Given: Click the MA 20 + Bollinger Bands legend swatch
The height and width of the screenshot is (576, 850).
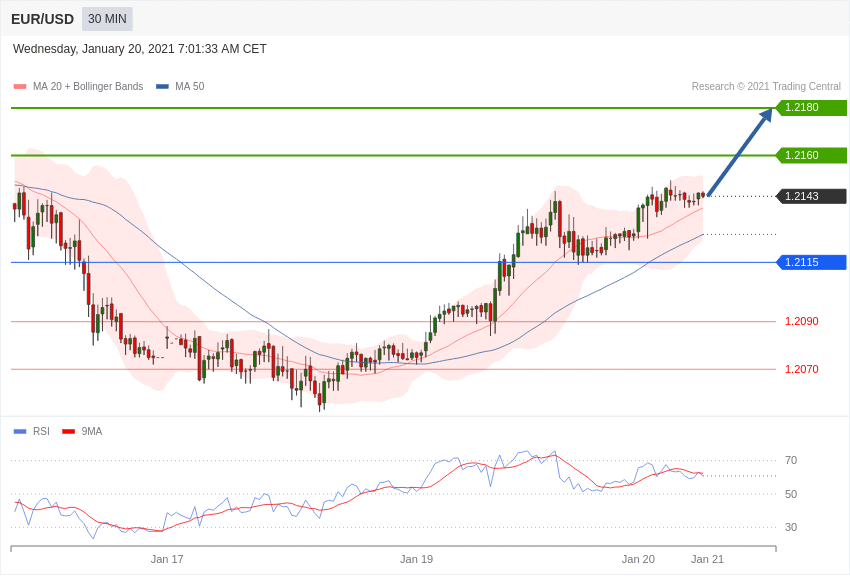Looking at the screenshot, I should point(20,87).
